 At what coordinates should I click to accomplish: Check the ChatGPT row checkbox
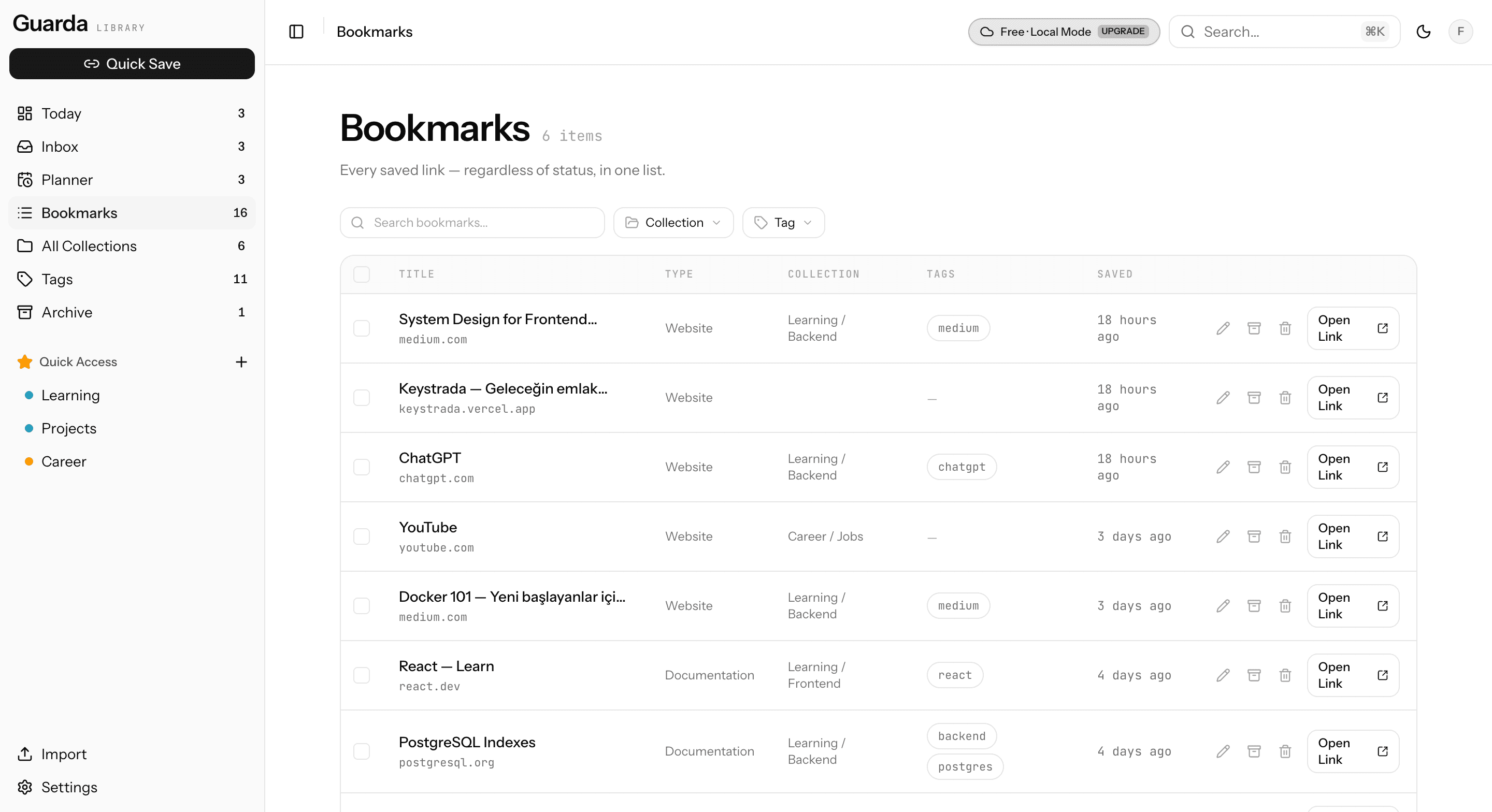coord(362,468)
